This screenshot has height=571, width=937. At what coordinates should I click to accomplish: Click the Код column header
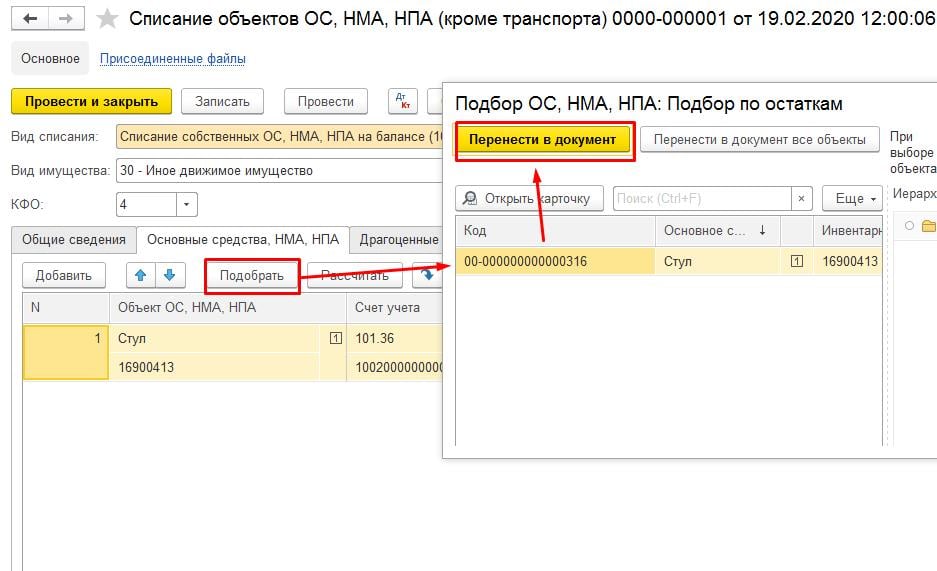click(555, 231)
